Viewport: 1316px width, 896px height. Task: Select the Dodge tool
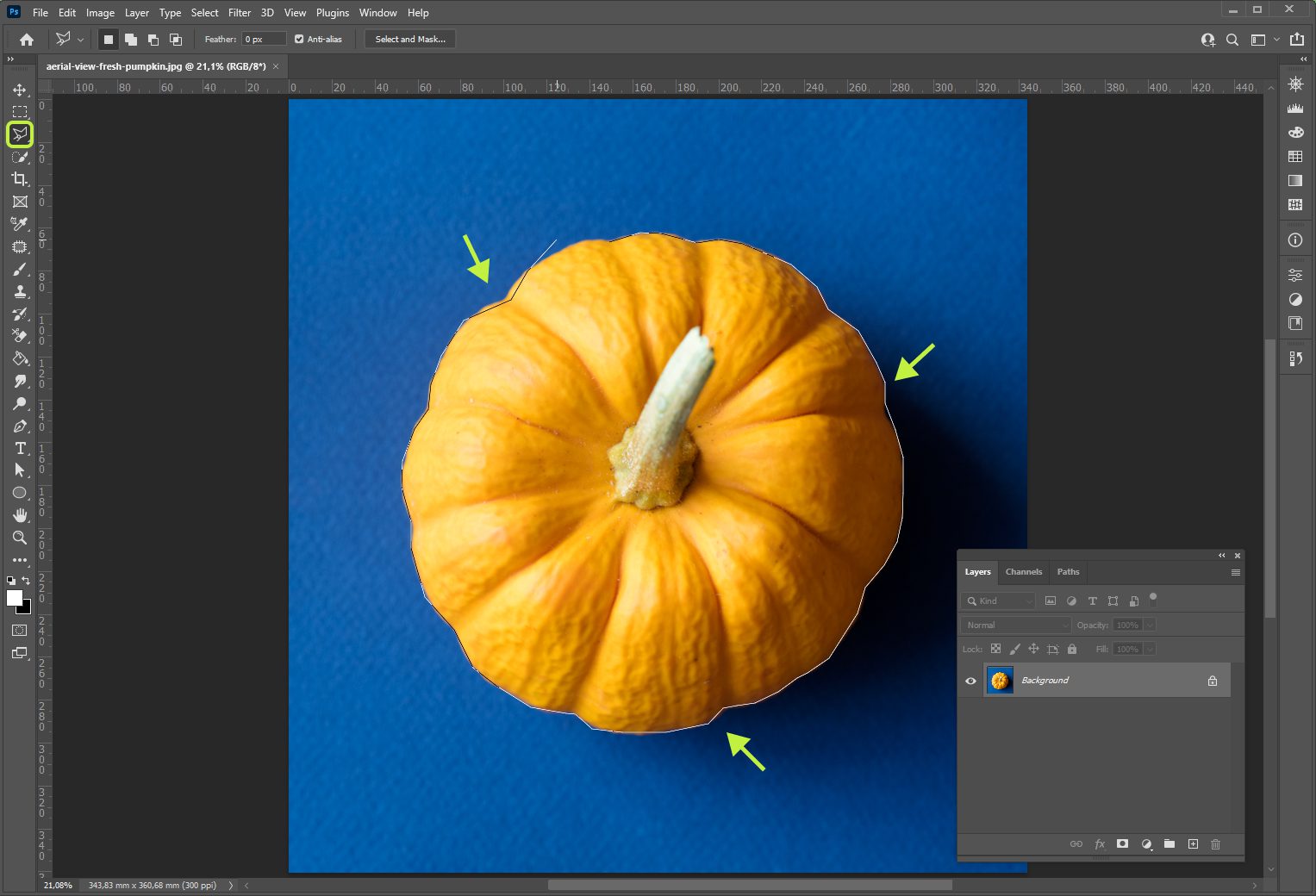pyautogui.click(x=19, y=403)
